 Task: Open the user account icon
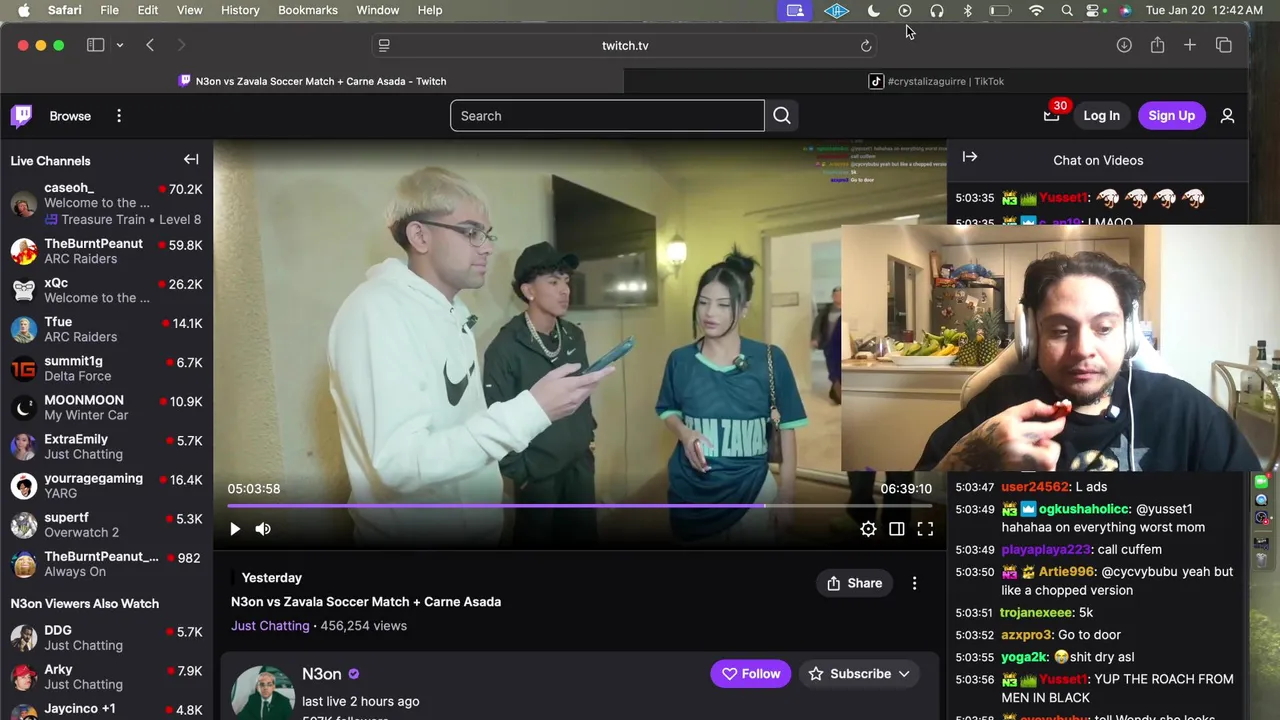click(1228, 116)
